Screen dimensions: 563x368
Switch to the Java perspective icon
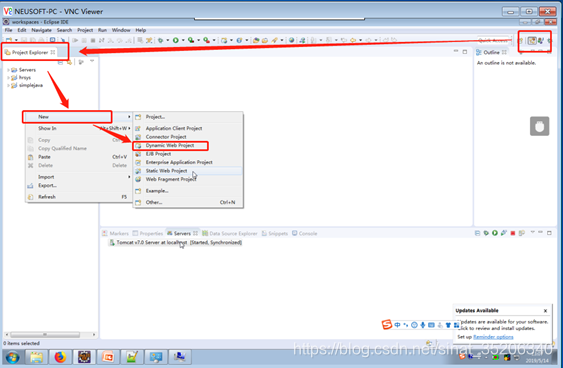540,41
